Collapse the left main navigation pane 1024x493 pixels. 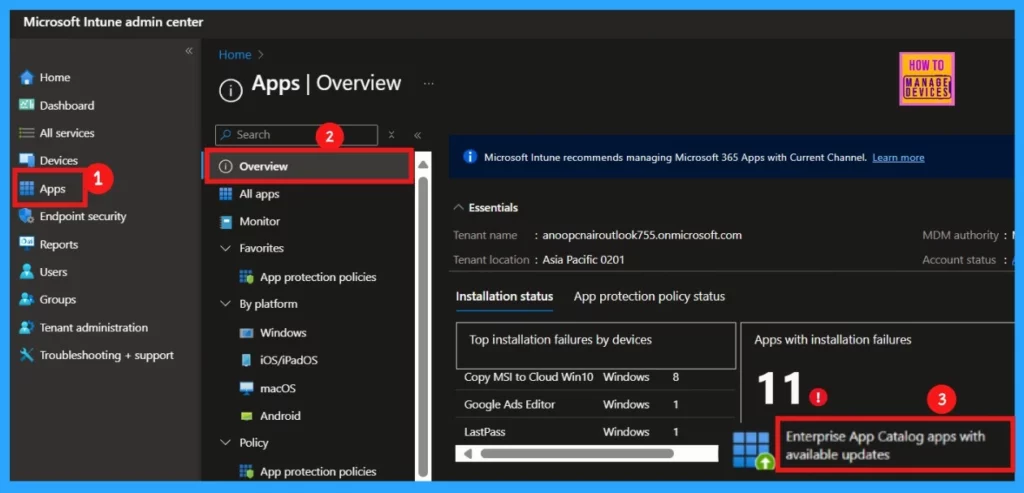pos(189,51)
